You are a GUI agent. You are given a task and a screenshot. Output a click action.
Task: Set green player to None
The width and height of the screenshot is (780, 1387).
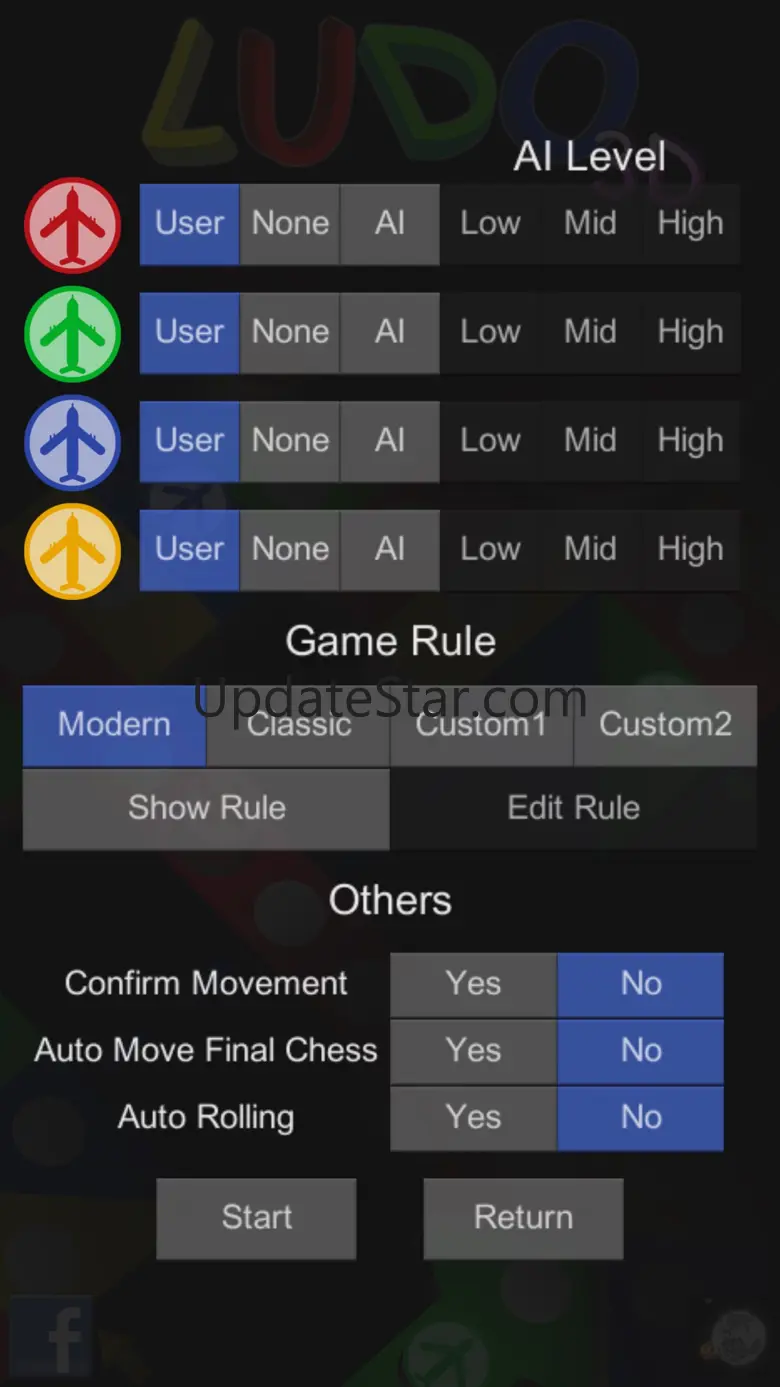[290, 333]
